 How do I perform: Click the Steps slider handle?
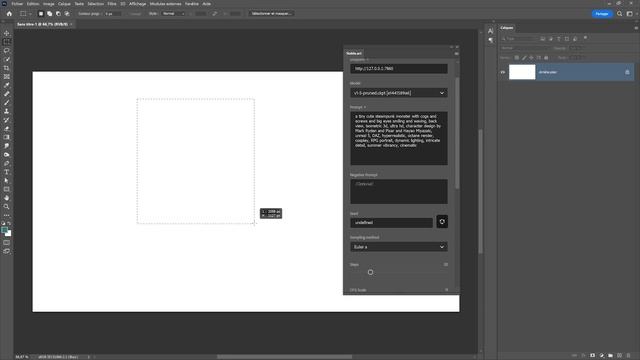(370, 272)
